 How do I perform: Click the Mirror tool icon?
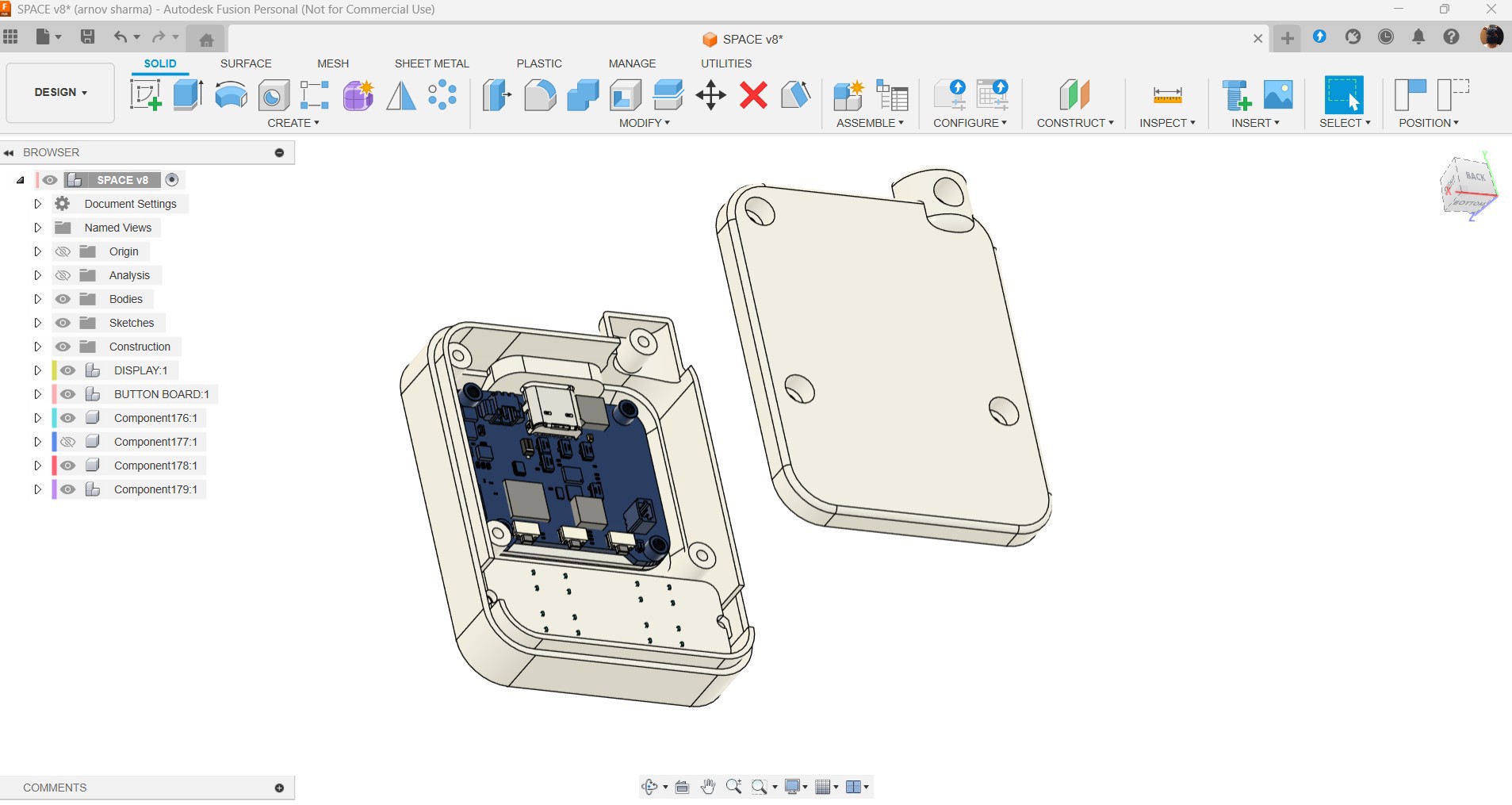(400, 95)
